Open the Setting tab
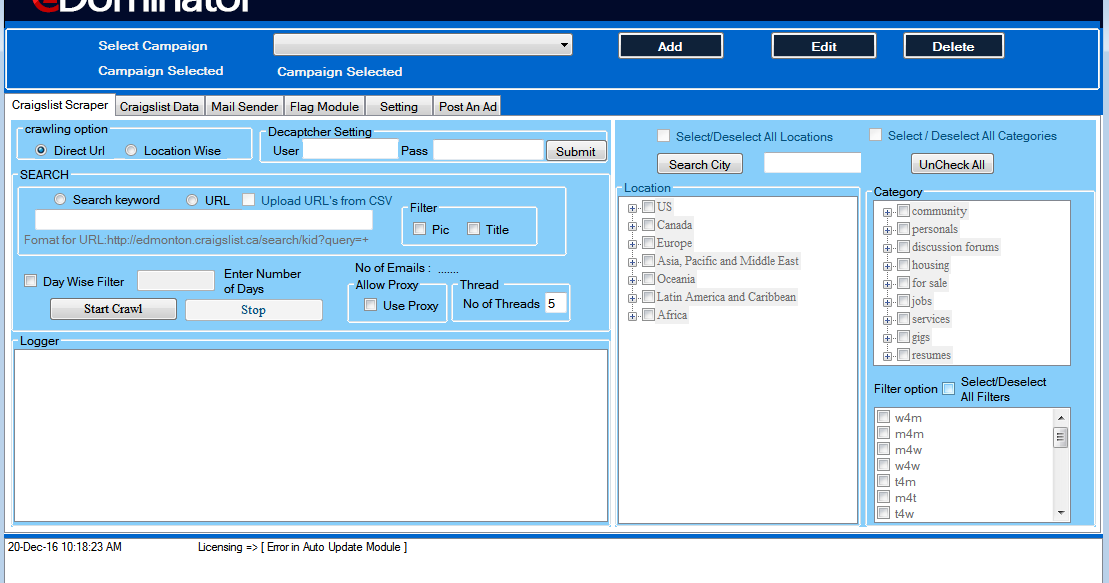 pyautogui.click(x=398, y=105)
